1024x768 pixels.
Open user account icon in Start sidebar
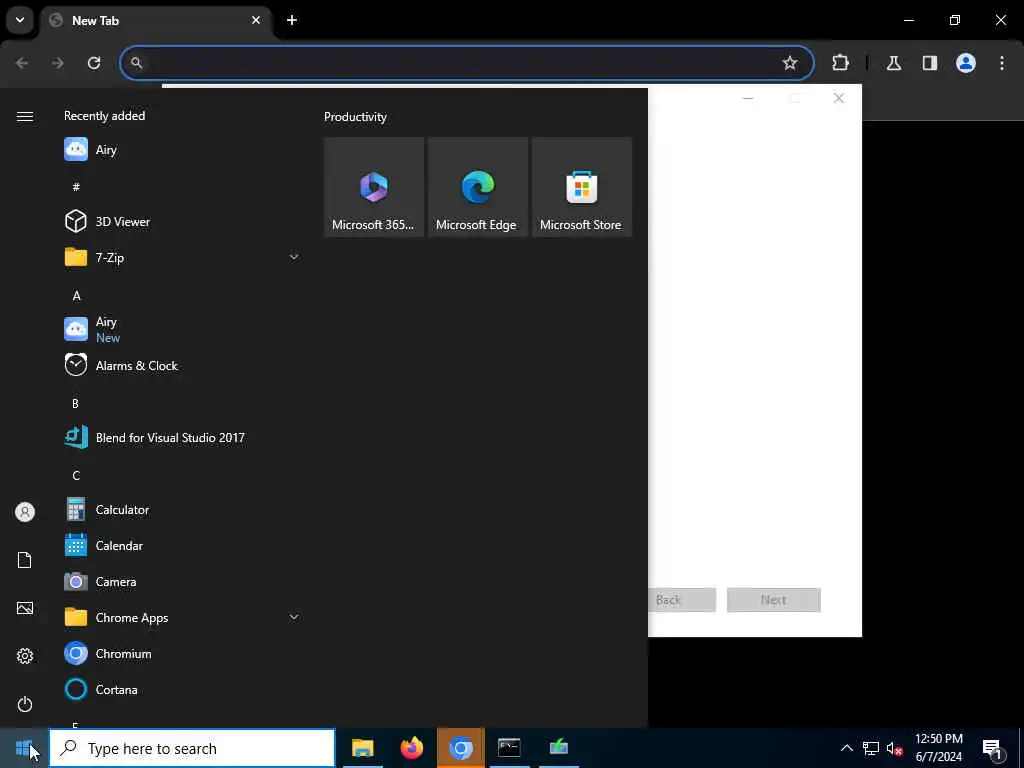(x=25, y=512)
